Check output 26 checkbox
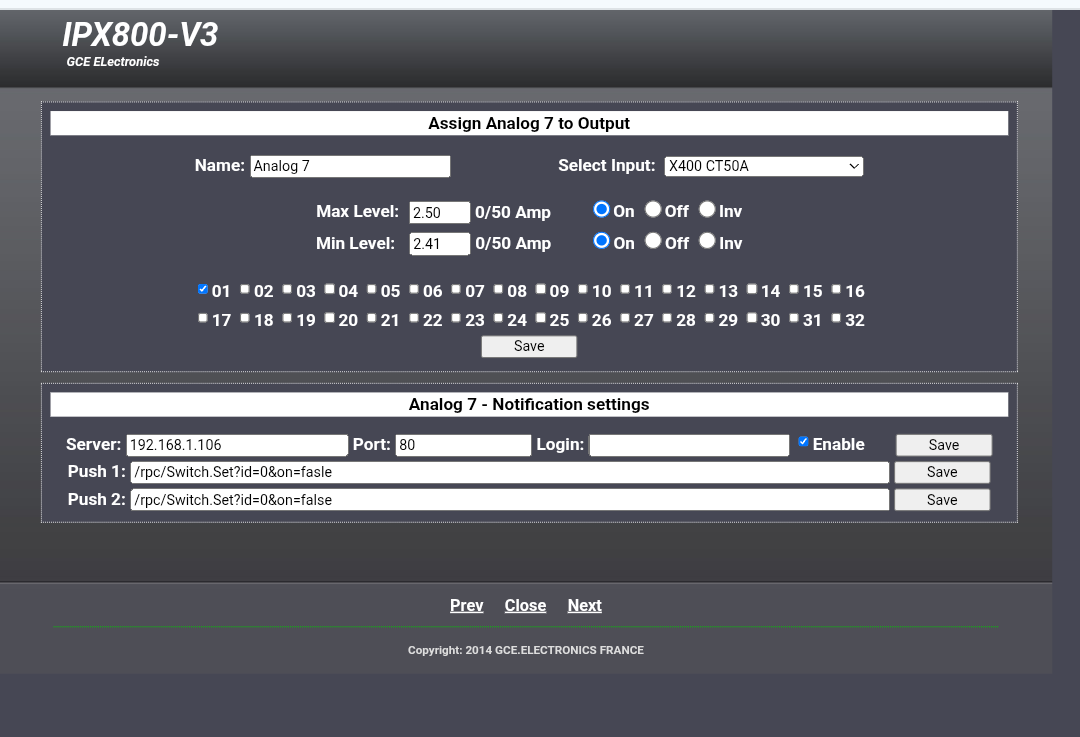The width and height of the screenshot is (1080, 737). point(583,318)
